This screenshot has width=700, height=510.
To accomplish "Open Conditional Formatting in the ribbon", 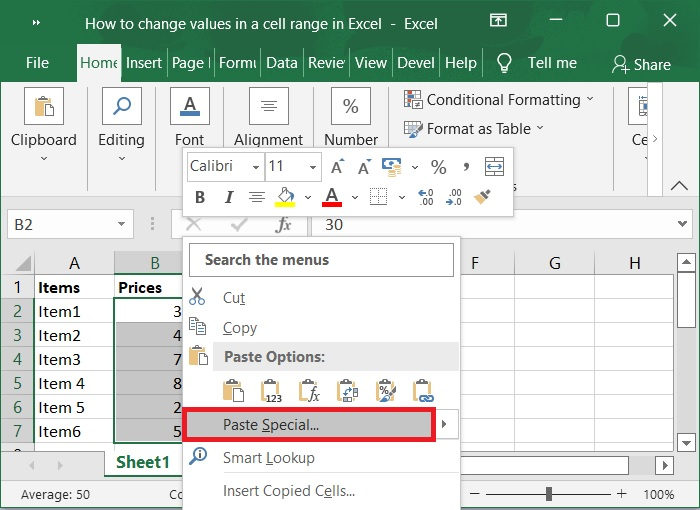I will point(498,100).
